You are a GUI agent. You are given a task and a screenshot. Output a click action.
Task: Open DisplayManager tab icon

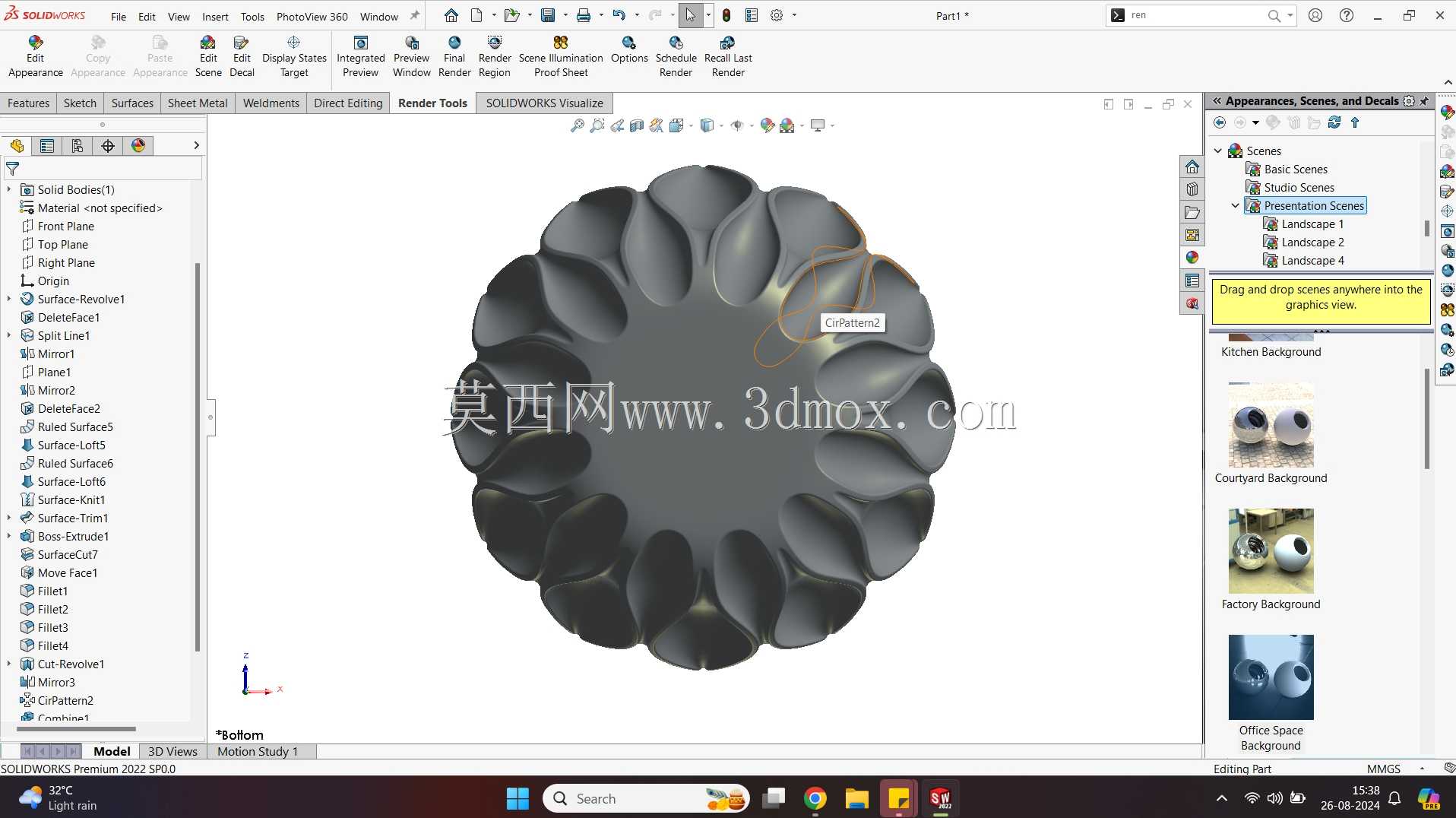coord(138,145)
